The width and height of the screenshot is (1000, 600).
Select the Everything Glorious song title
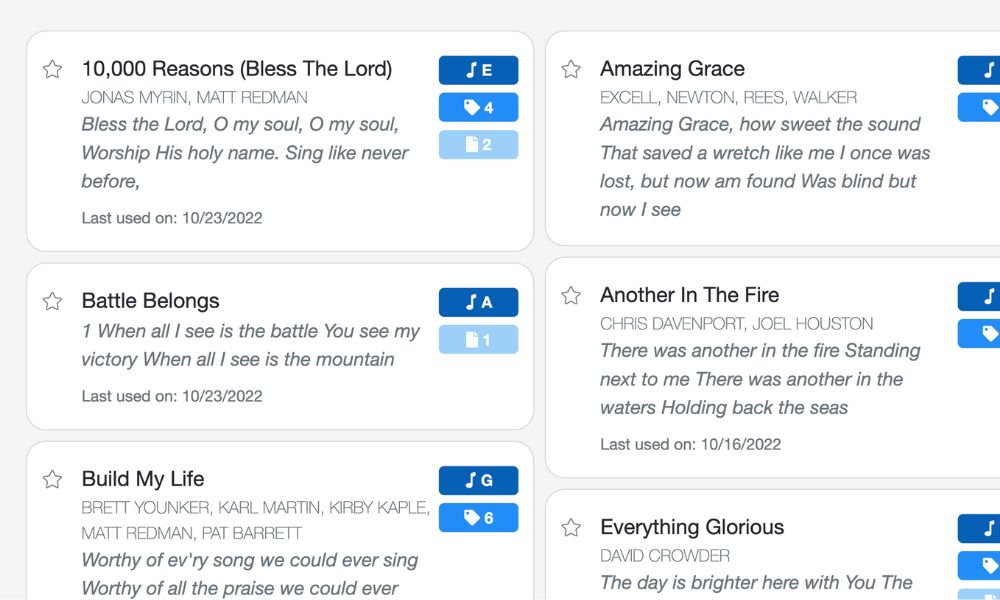691,527
